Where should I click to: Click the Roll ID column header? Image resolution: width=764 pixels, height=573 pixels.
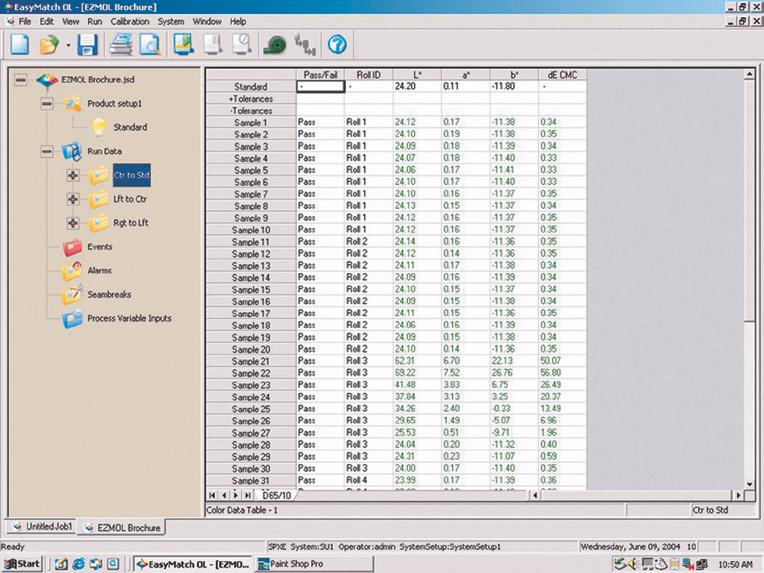point(368,75)
